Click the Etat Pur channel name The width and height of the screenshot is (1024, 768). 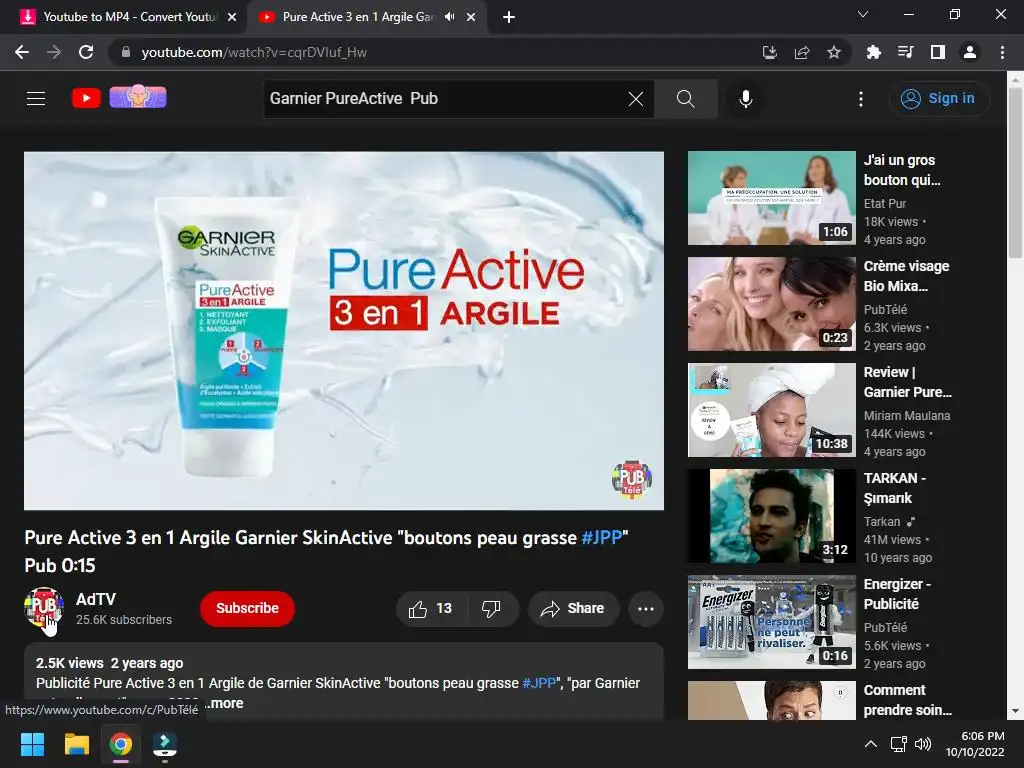click(x=884, y=204)
